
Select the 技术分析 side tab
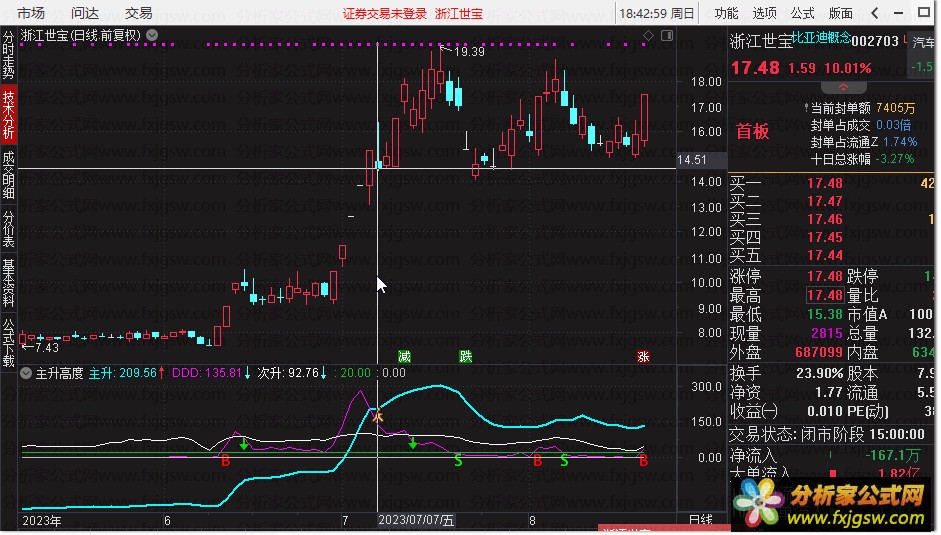click(x=8, y=114)
